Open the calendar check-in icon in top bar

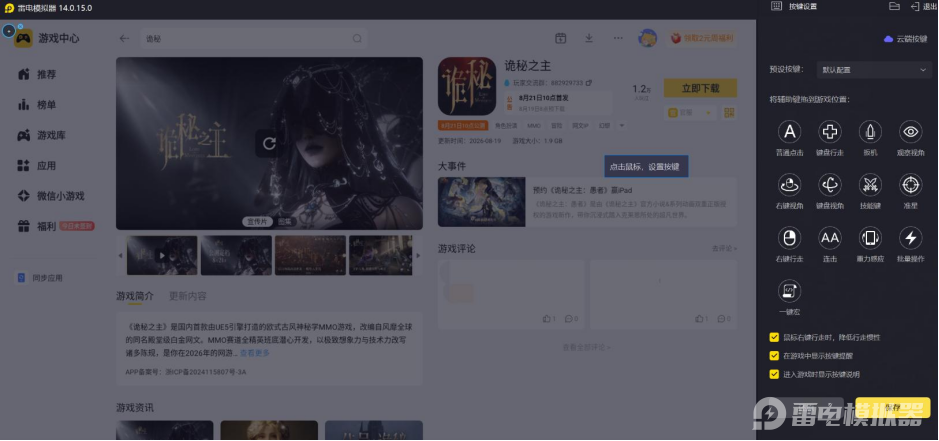[561, 38]
